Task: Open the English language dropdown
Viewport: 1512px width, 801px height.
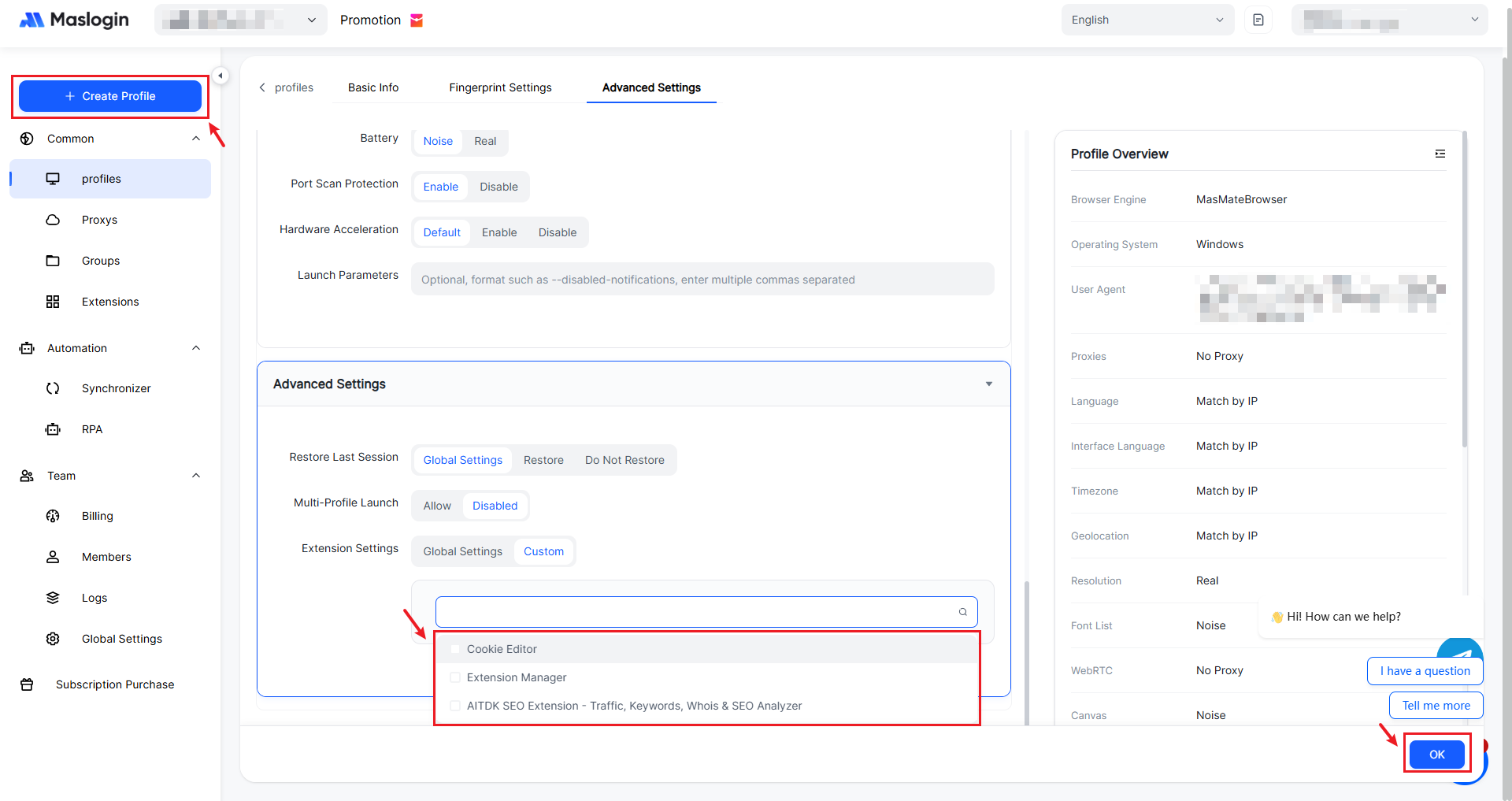Action: pyautogui.click(x=1147, y=20)
